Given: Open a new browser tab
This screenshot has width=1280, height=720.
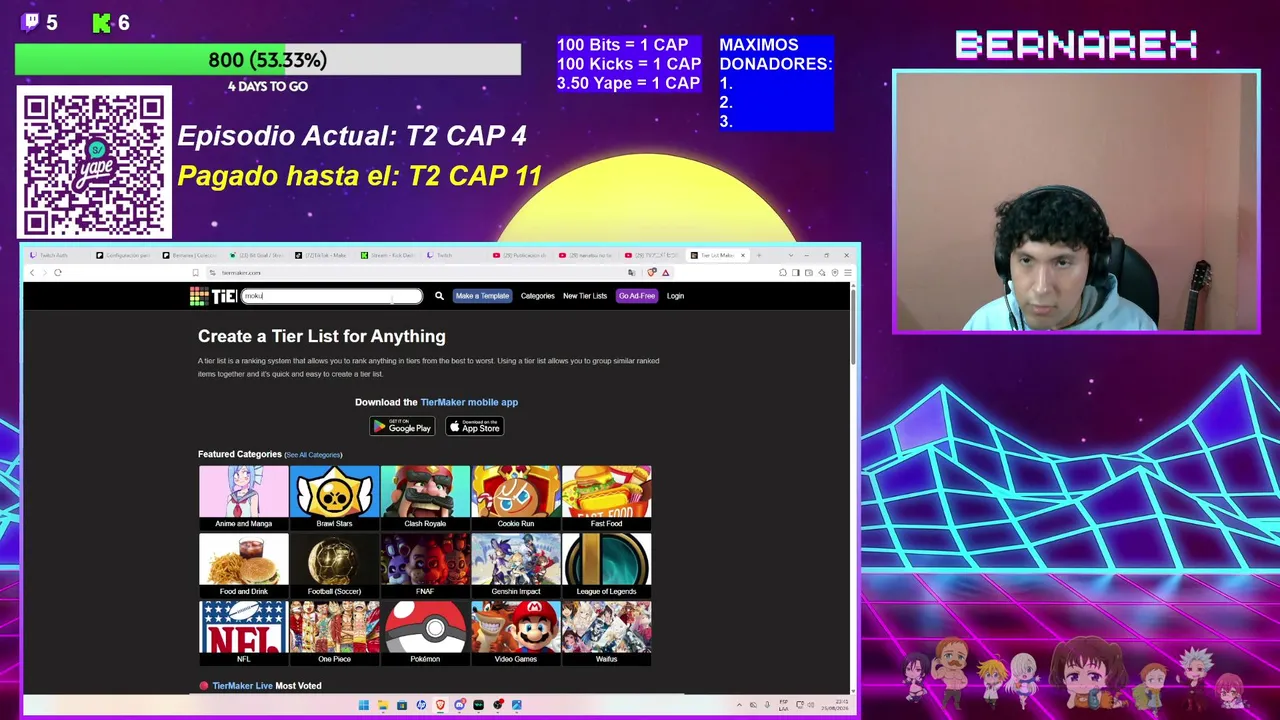Looking at the screenshot, I should click(759, 255).
